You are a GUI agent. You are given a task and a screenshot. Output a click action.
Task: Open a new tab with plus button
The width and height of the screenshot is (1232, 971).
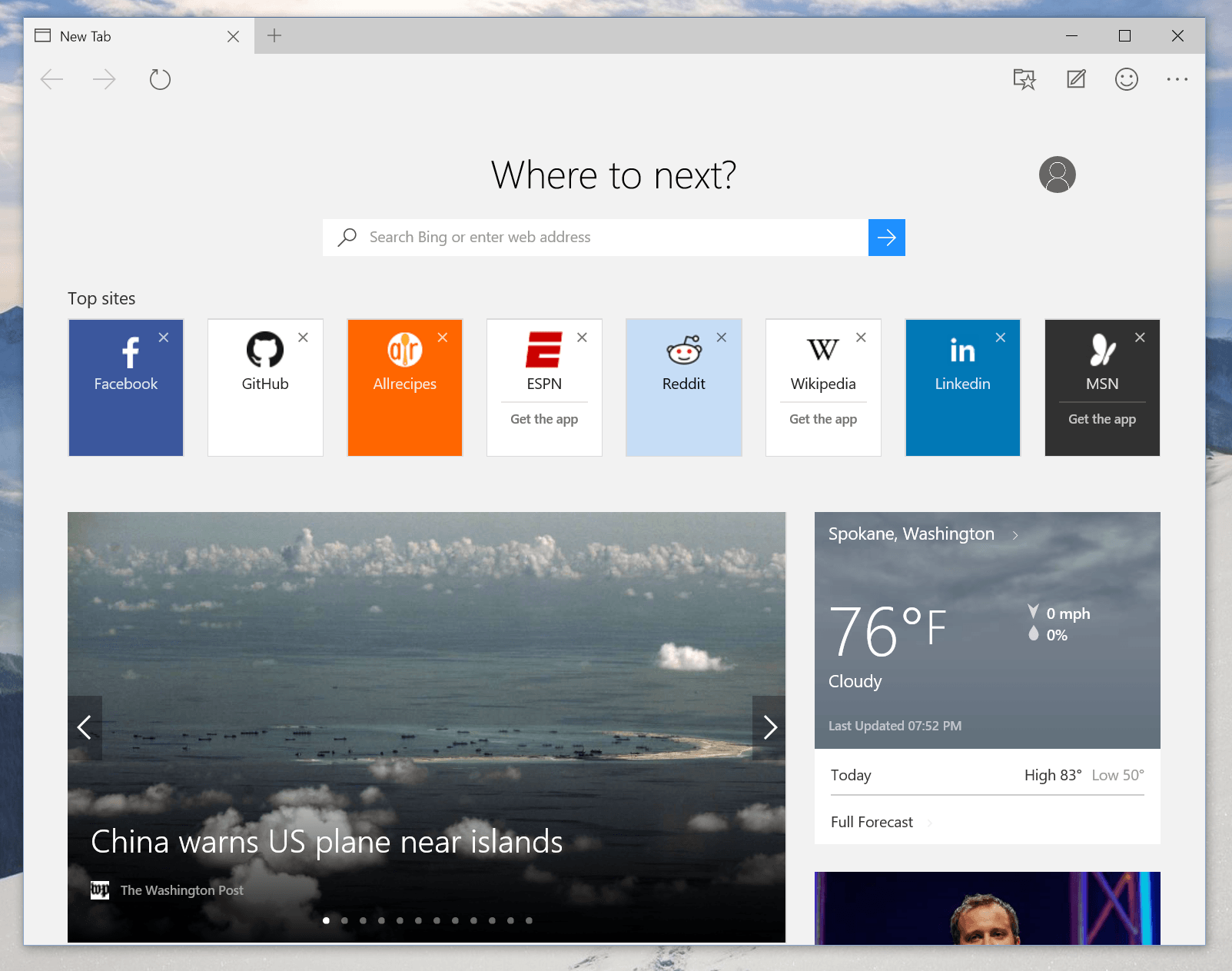274,35
